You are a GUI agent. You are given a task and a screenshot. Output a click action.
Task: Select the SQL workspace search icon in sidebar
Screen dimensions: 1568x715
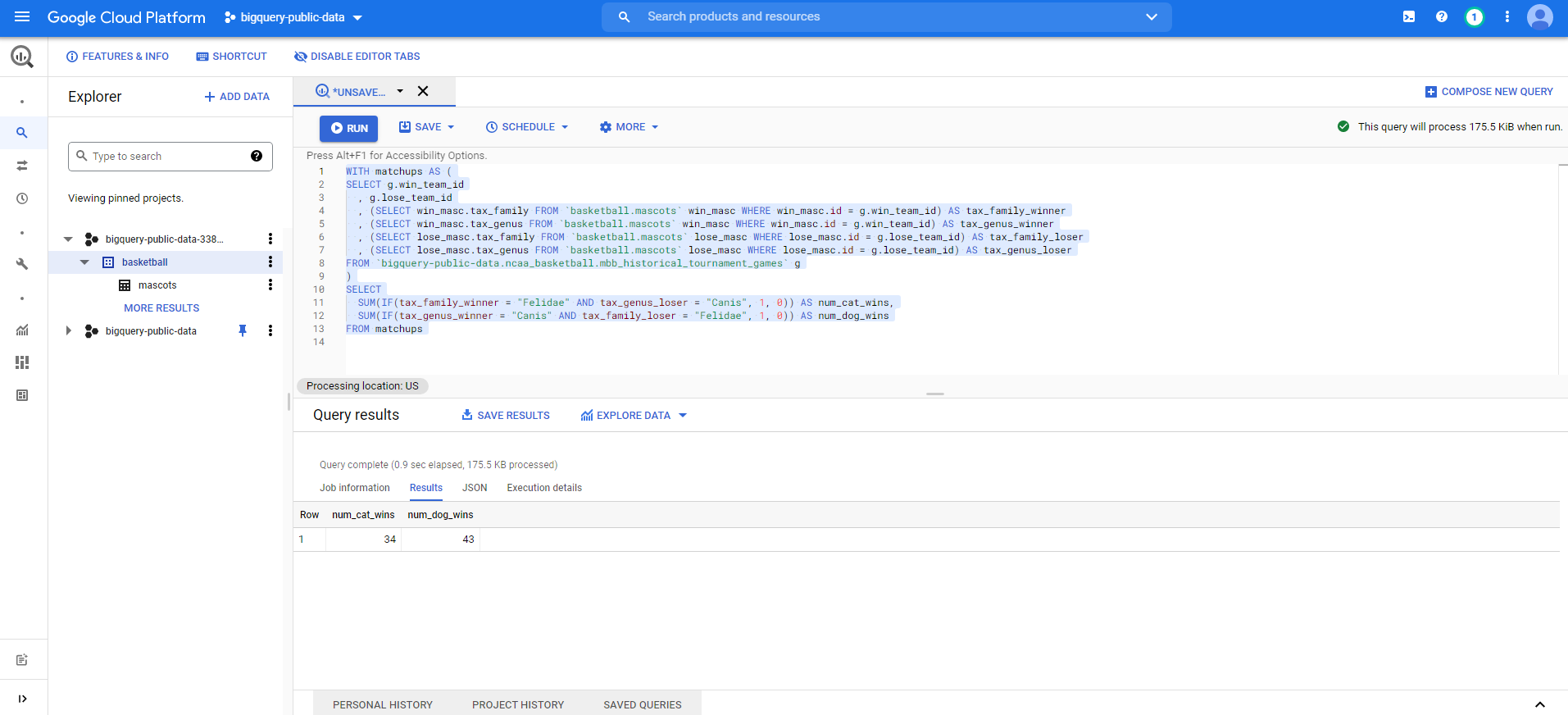pos(22,133)
